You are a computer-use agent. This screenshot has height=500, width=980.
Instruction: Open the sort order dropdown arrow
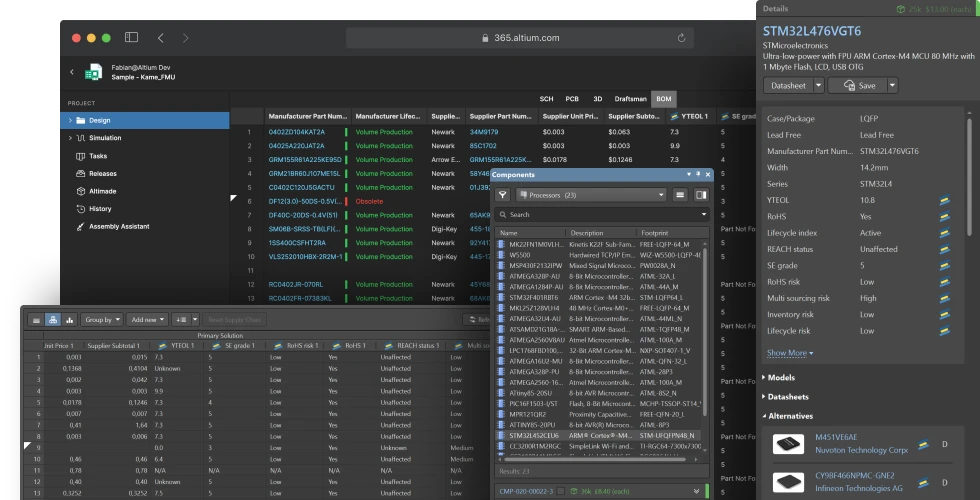tap(195, 319)
